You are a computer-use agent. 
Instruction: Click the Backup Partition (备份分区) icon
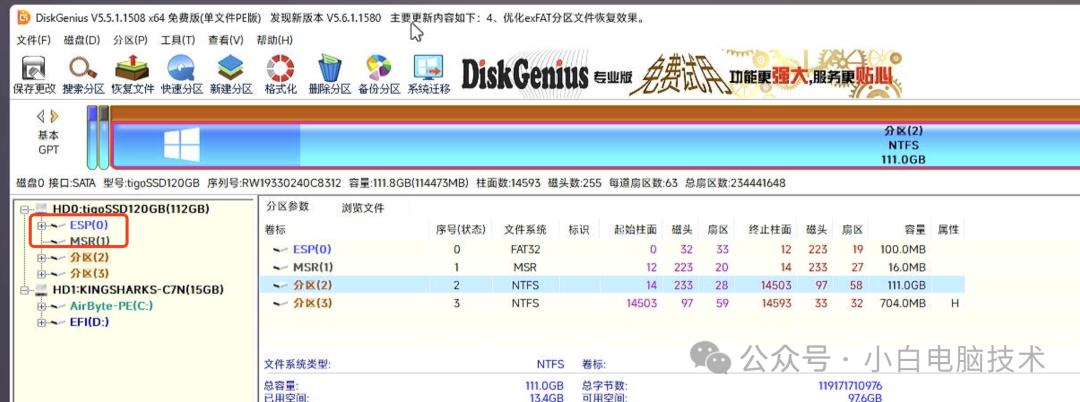(x=379, y=74)
